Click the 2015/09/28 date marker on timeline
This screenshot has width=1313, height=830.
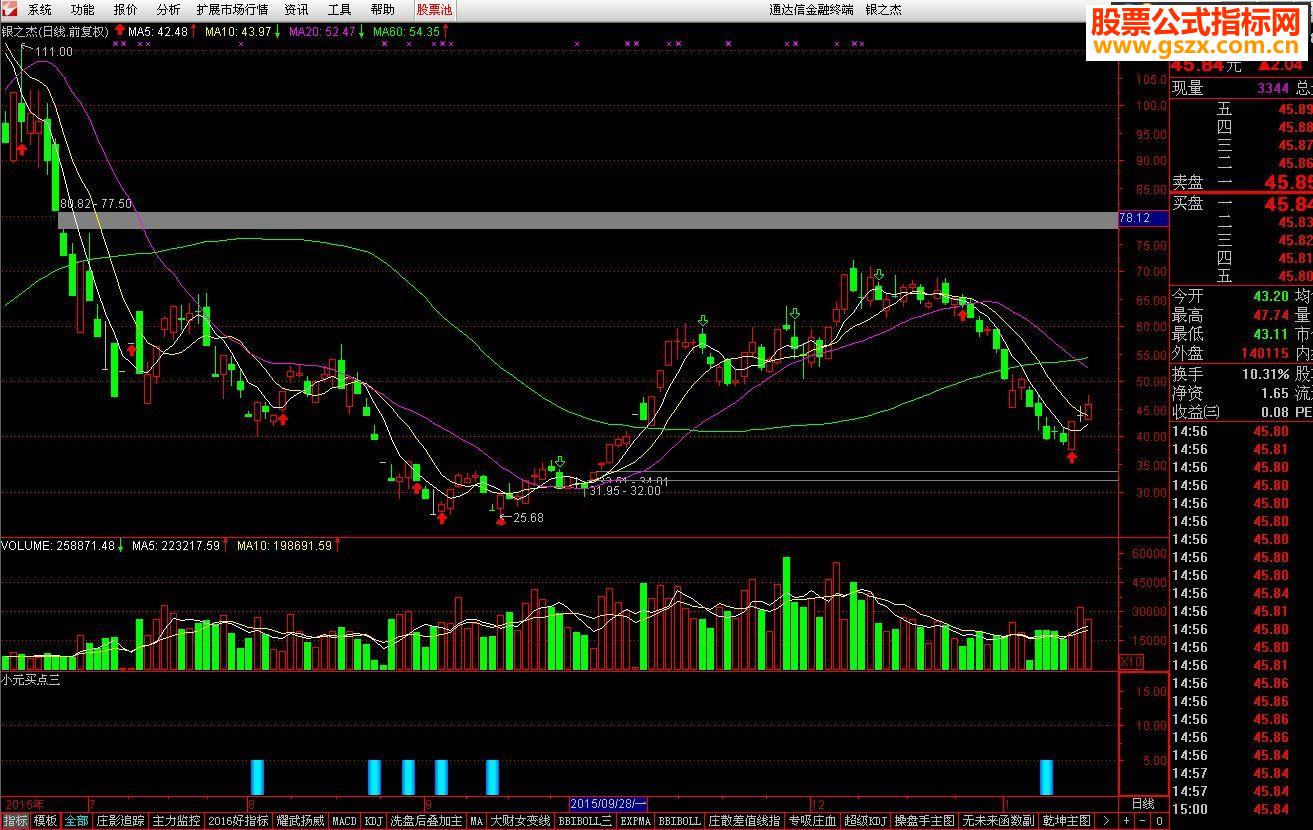click(x=608, y=804)
